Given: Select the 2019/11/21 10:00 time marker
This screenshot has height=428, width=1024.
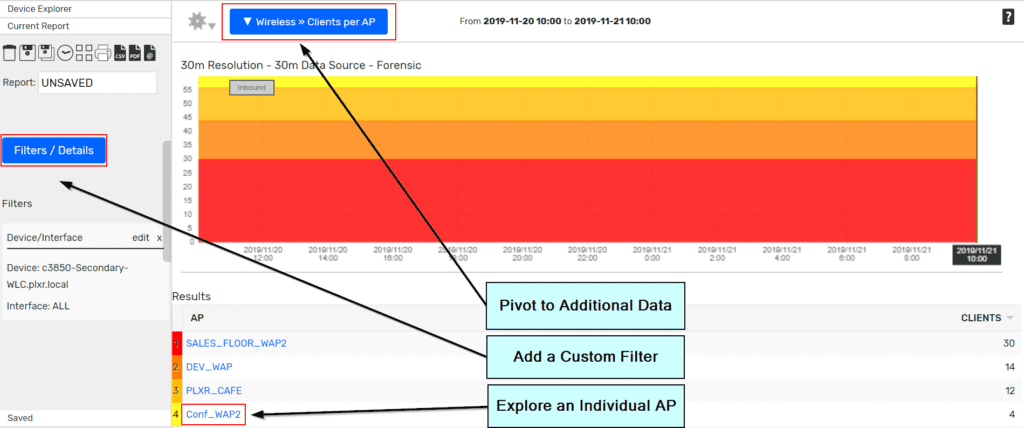Looking at the screenshot, I should pos(977,254).
